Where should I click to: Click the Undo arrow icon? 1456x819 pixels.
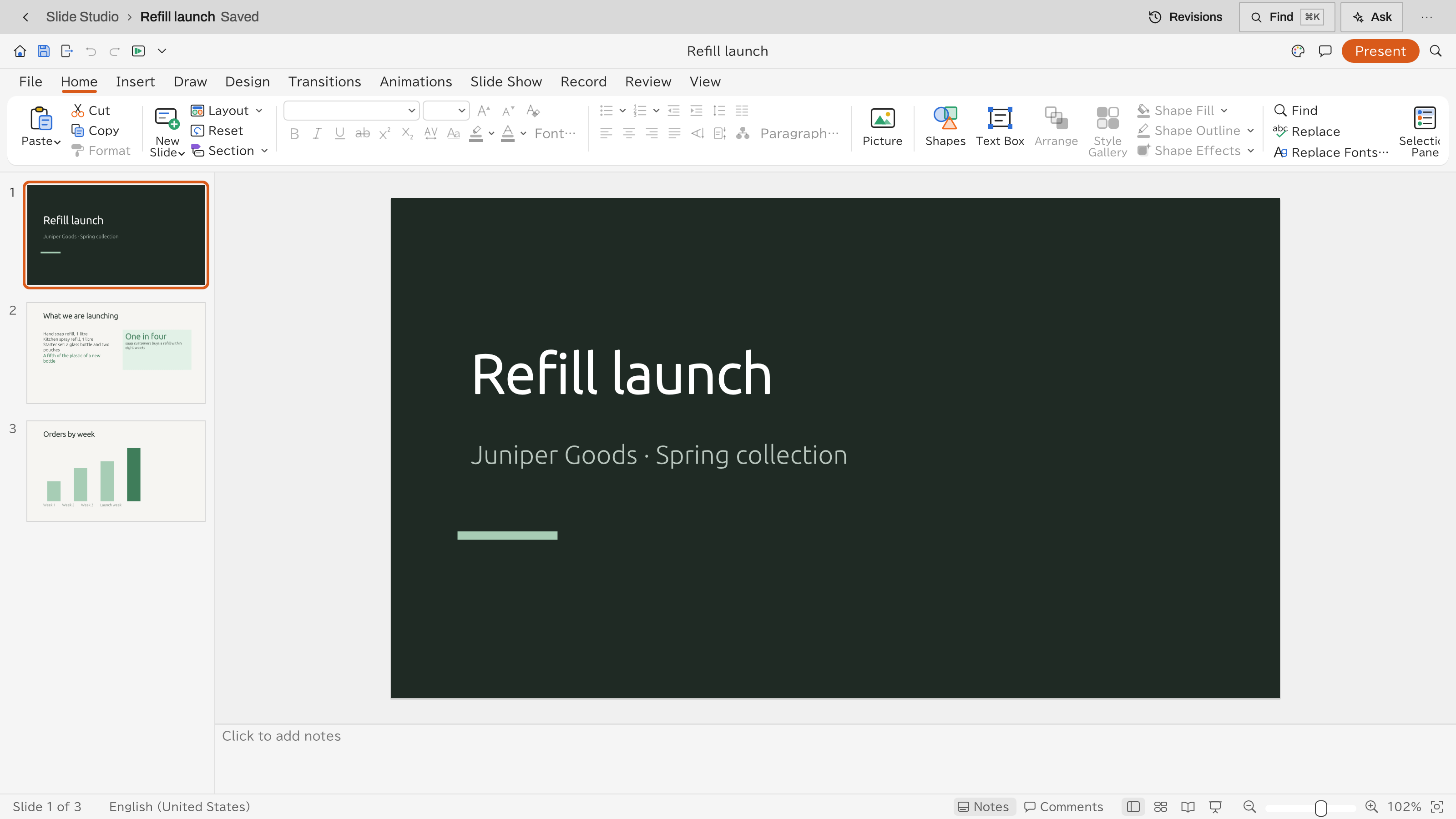coord(91,51)
